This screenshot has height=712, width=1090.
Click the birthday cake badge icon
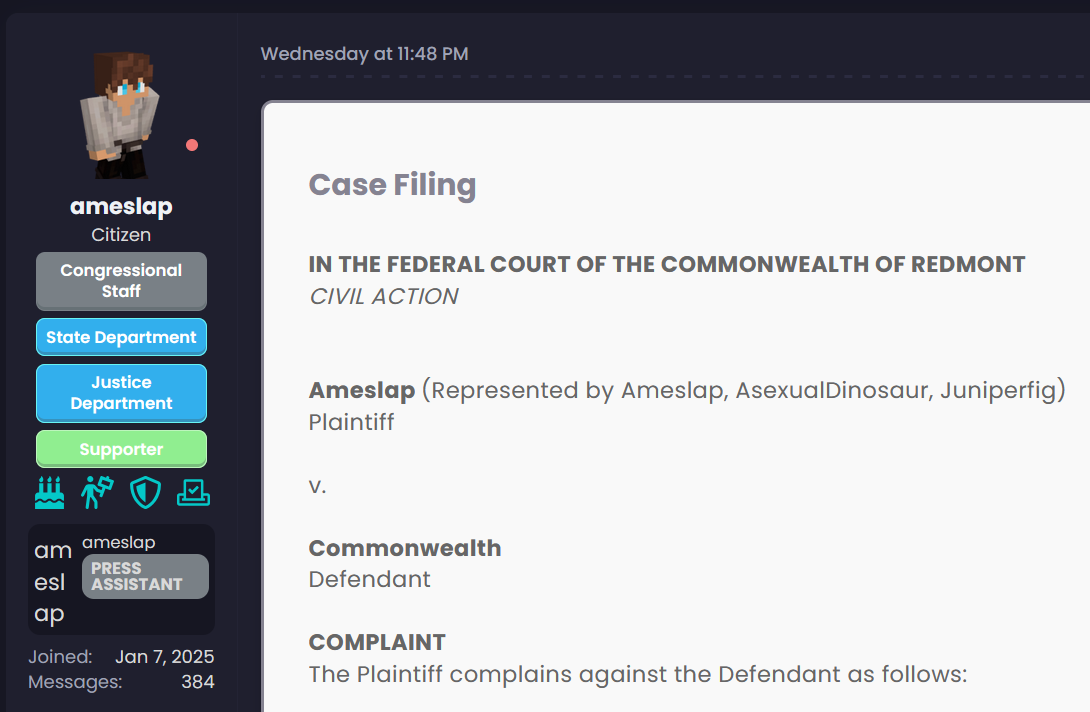pyautogui.click(x=49, y=492)
